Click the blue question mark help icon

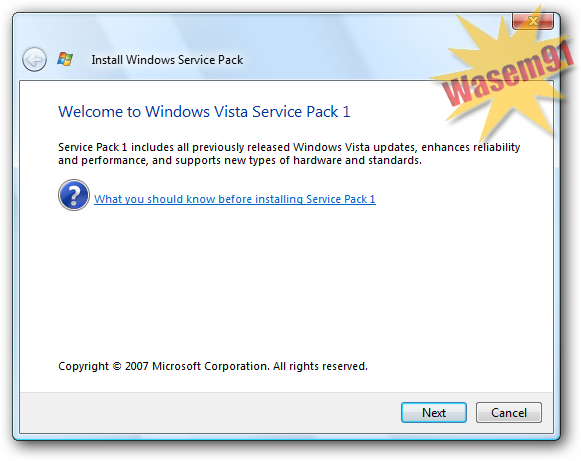(x=74, y=195)
